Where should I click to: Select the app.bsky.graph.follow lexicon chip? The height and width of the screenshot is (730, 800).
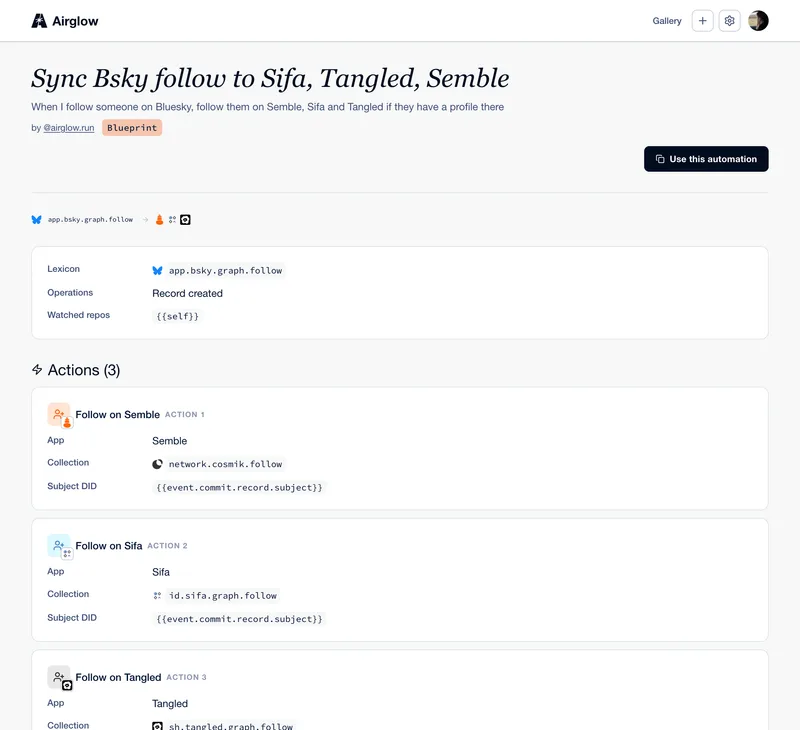pyautogui.click(x=219, y=270)
